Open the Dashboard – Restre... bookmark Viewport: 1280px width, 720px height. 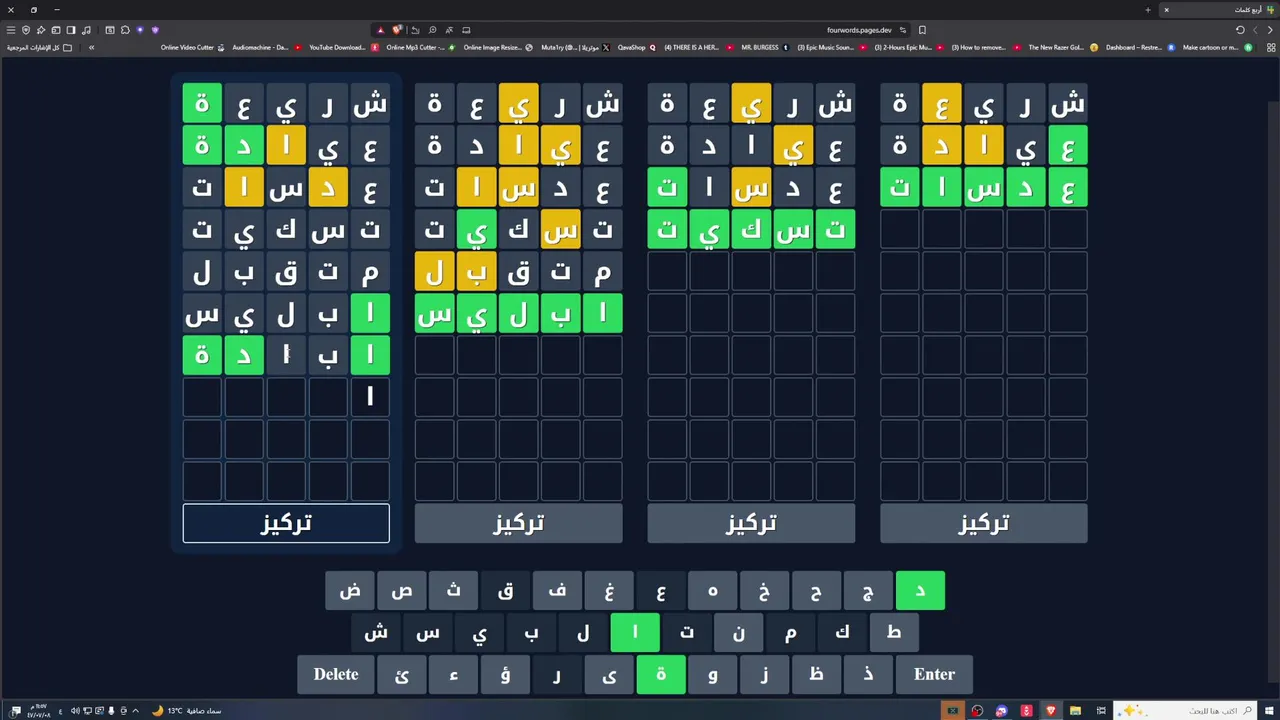click(1139, 47)
